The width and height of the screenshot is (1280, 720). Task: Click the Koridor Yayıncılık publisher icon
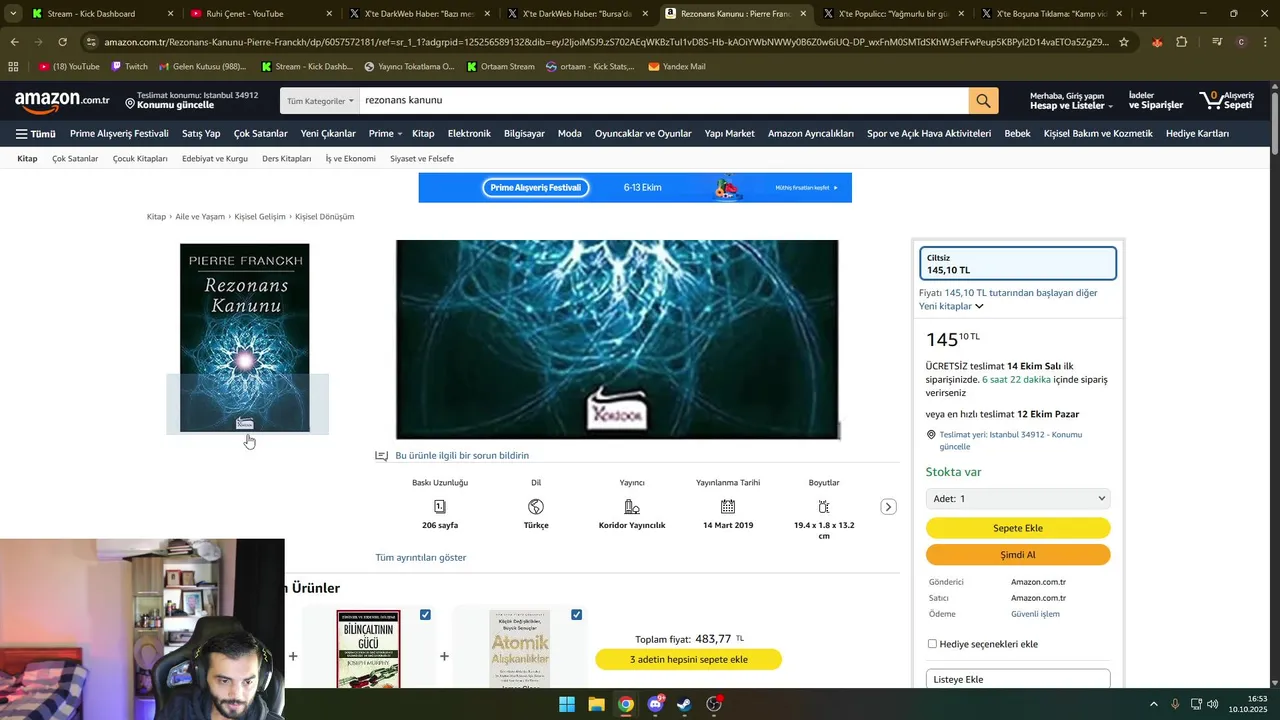(632, 507)
